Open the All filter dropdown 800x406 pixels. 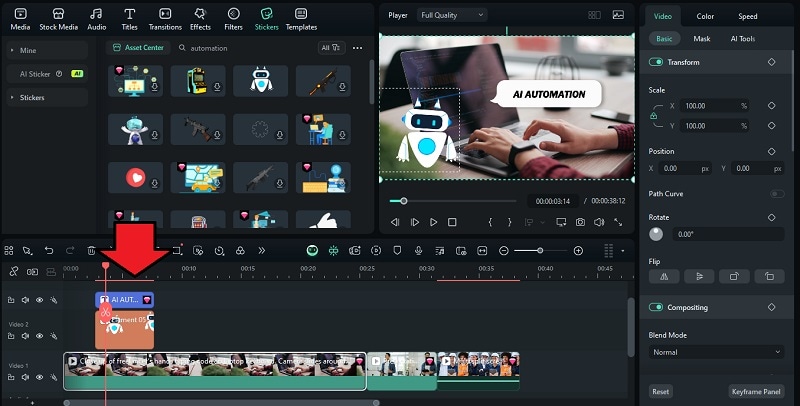331,47
